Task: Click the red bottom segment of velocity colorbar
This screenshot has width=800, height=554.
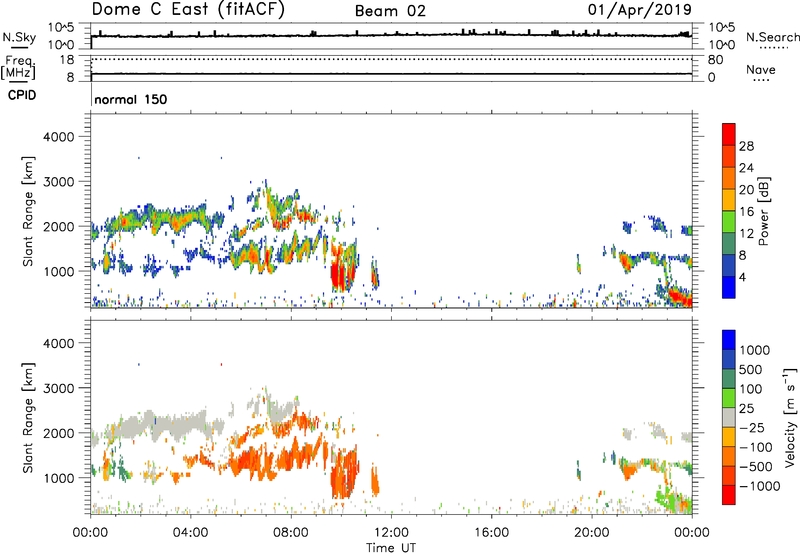Action: pos(729,495)
